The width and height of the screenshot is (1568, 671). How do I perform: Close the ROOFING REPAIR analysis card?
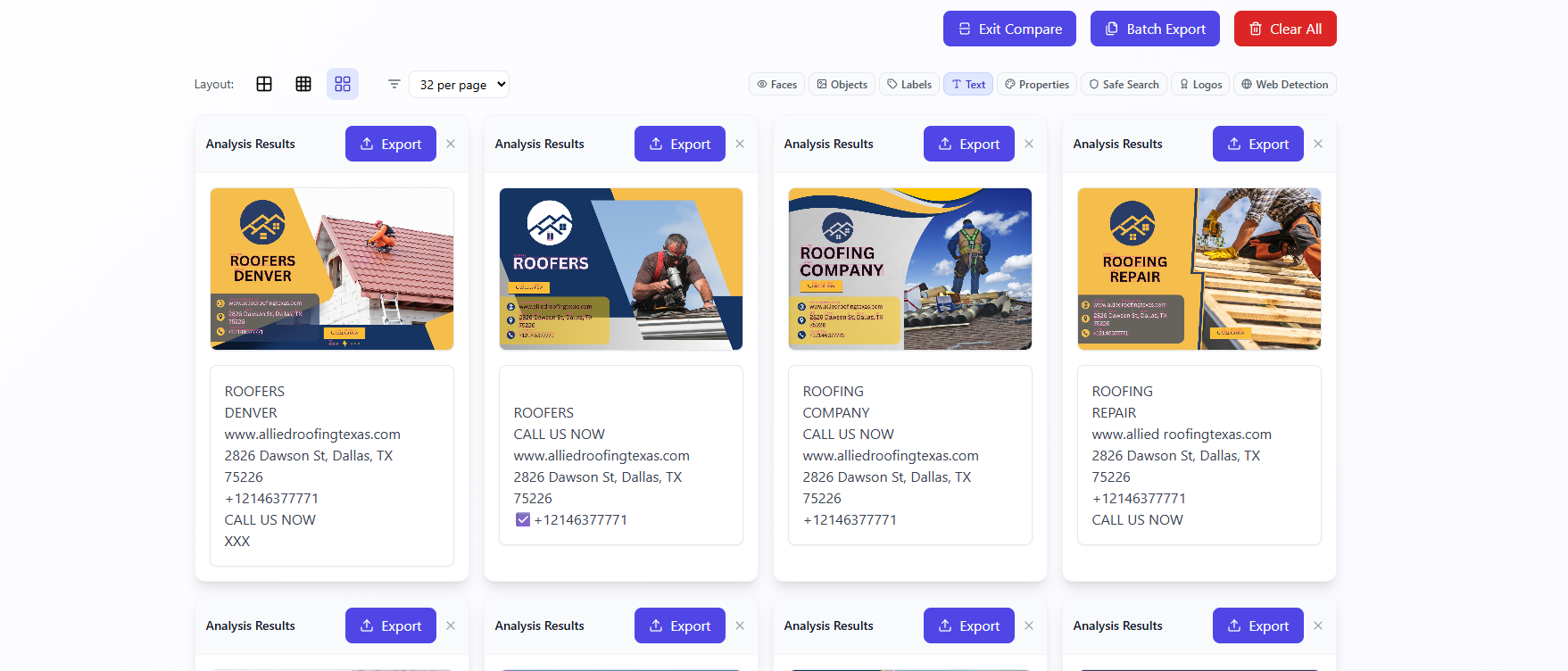1318,144
